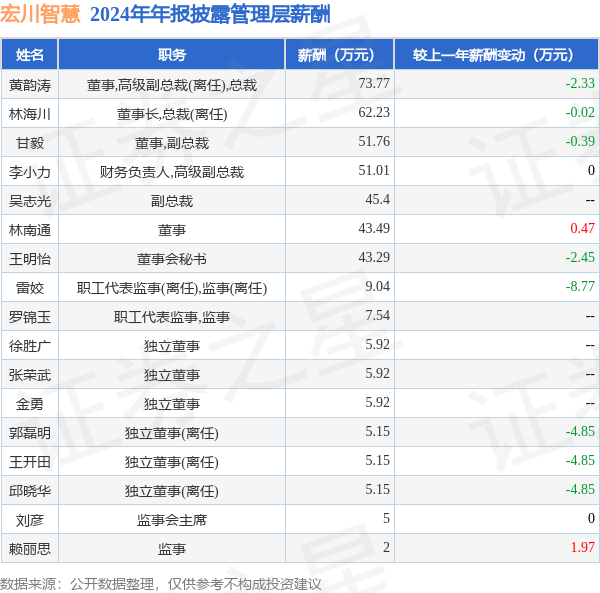Select the change value -0.02
The height and width of the screenshot is (593, 600).
580,112
